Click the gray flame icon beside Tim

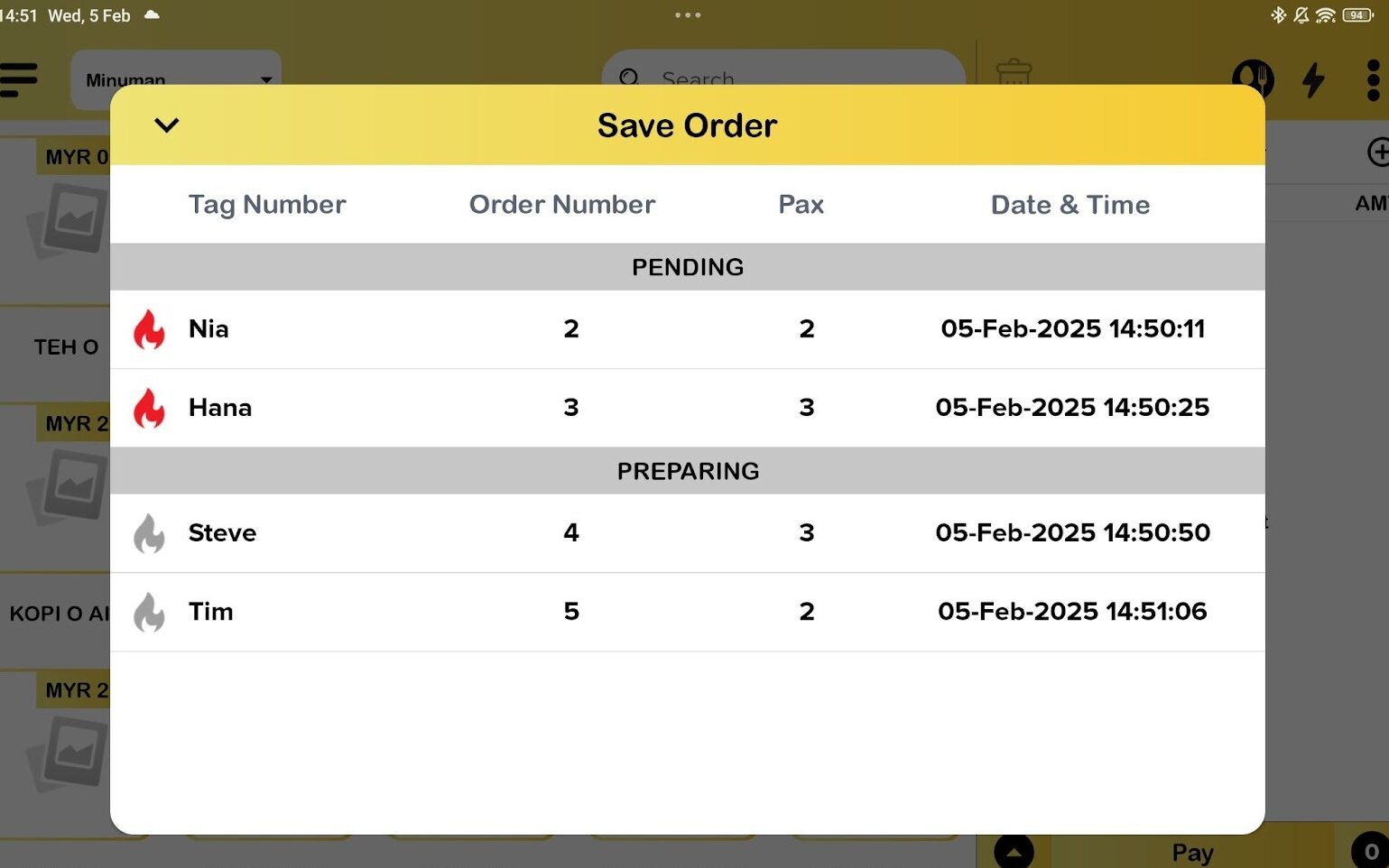150,612
